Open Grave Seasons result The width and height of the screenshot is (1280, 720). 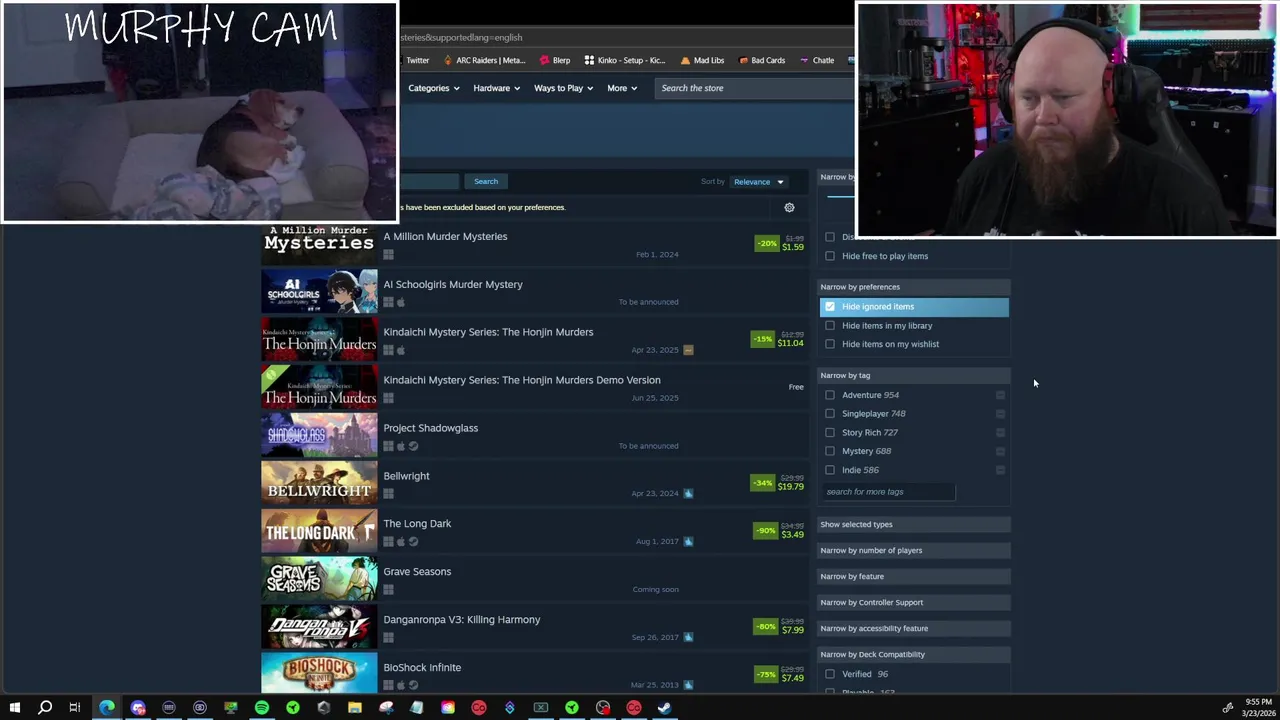point(532,580)
